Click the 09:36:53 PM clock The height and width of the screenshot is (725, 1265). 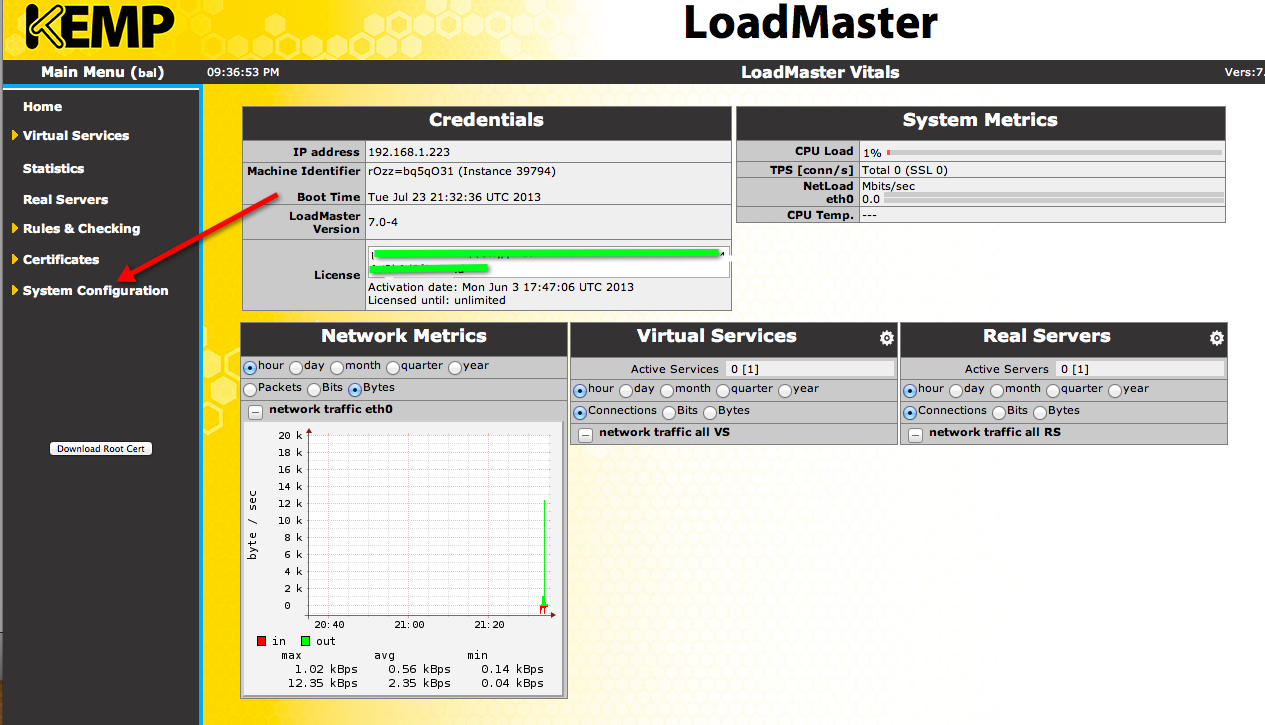pos(243,72)
